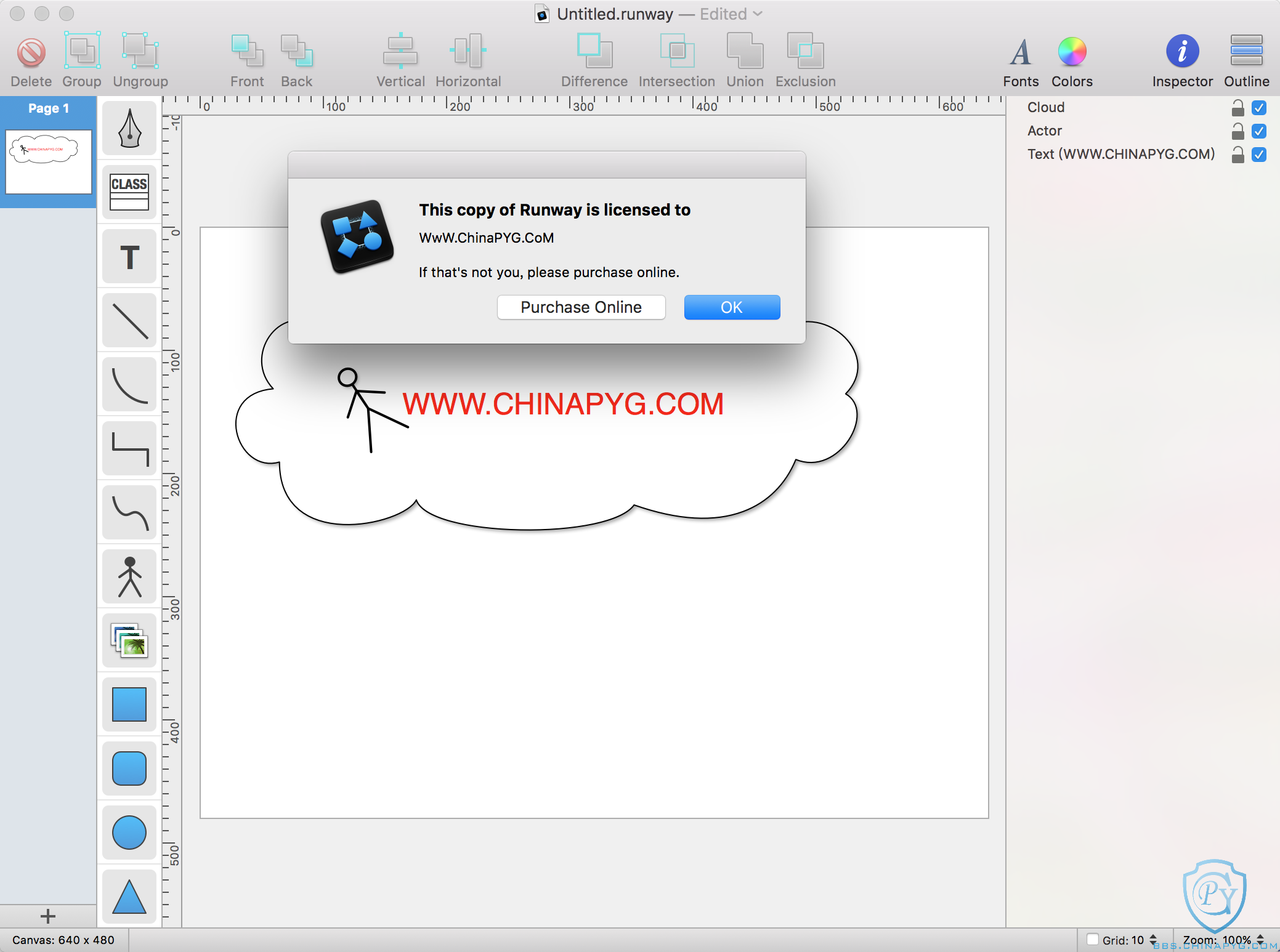Select Text (WWW.CHINAPYG.COM) outline row
The image size is (1280, 952).
[1121, 154]
